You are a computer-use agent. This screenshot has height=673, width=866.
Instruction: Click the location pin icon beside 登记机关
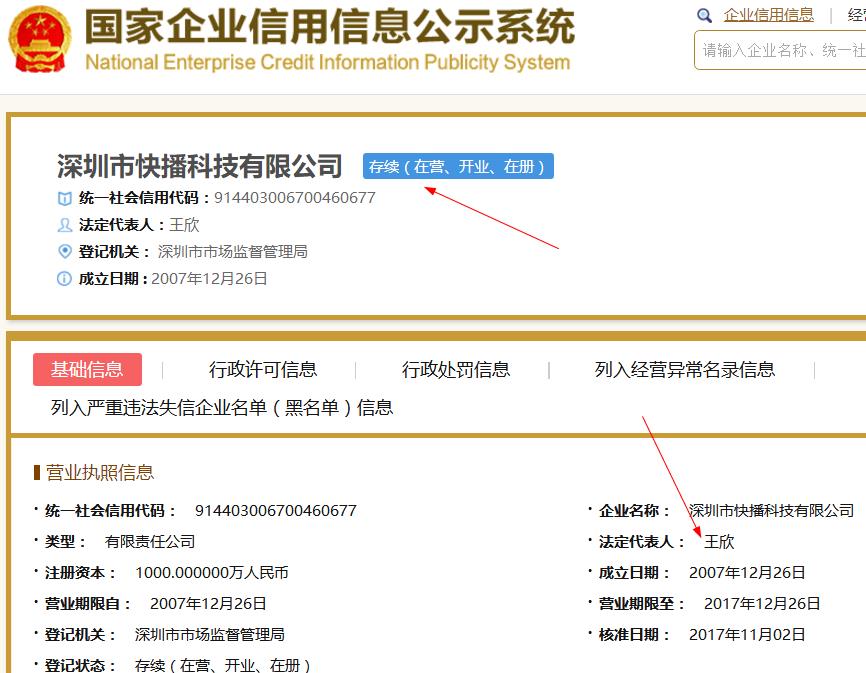click(65, 251)
